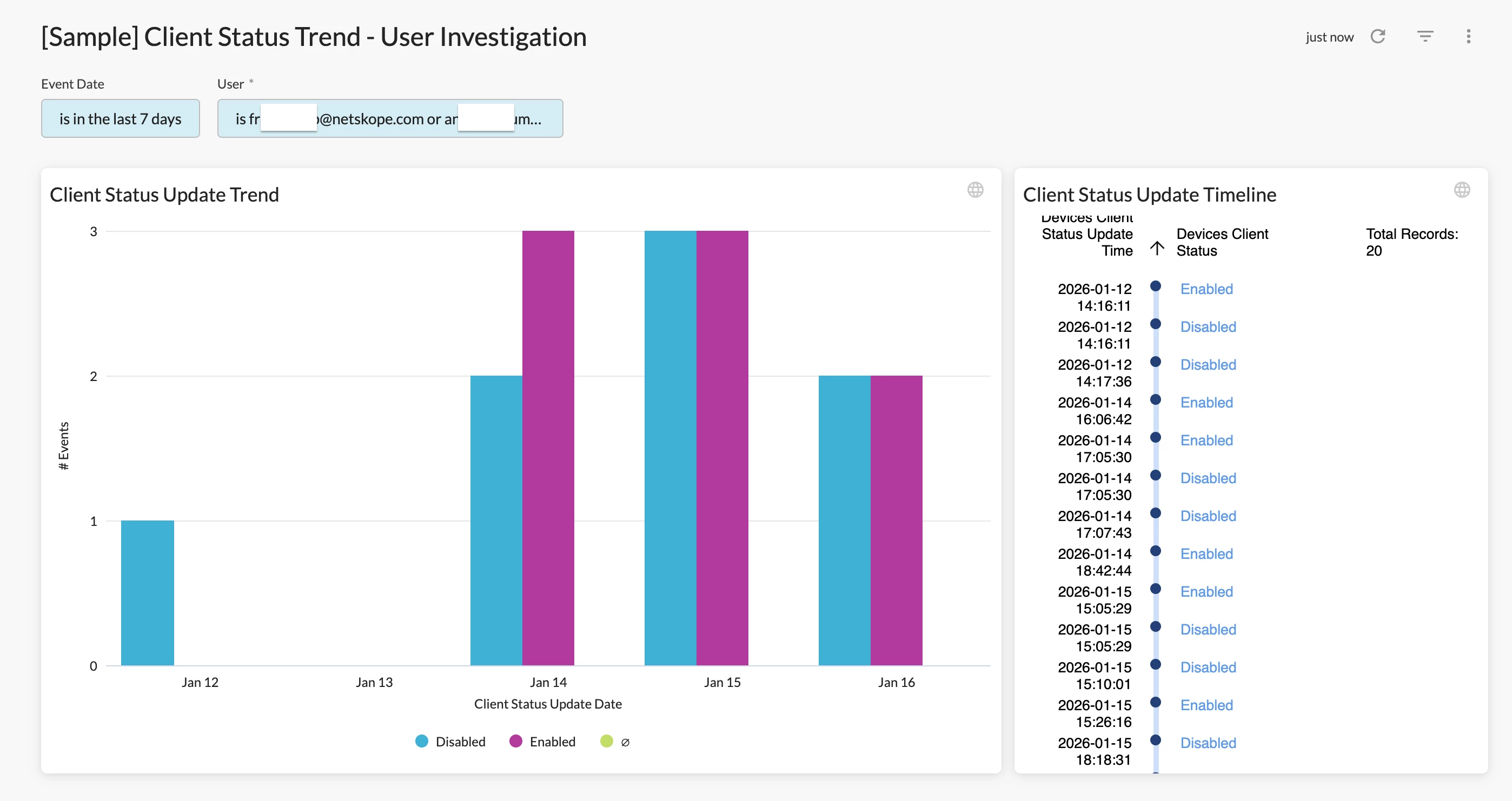
Task: Open the dashboard filters icon
Action: click(x=1425, y=36)
